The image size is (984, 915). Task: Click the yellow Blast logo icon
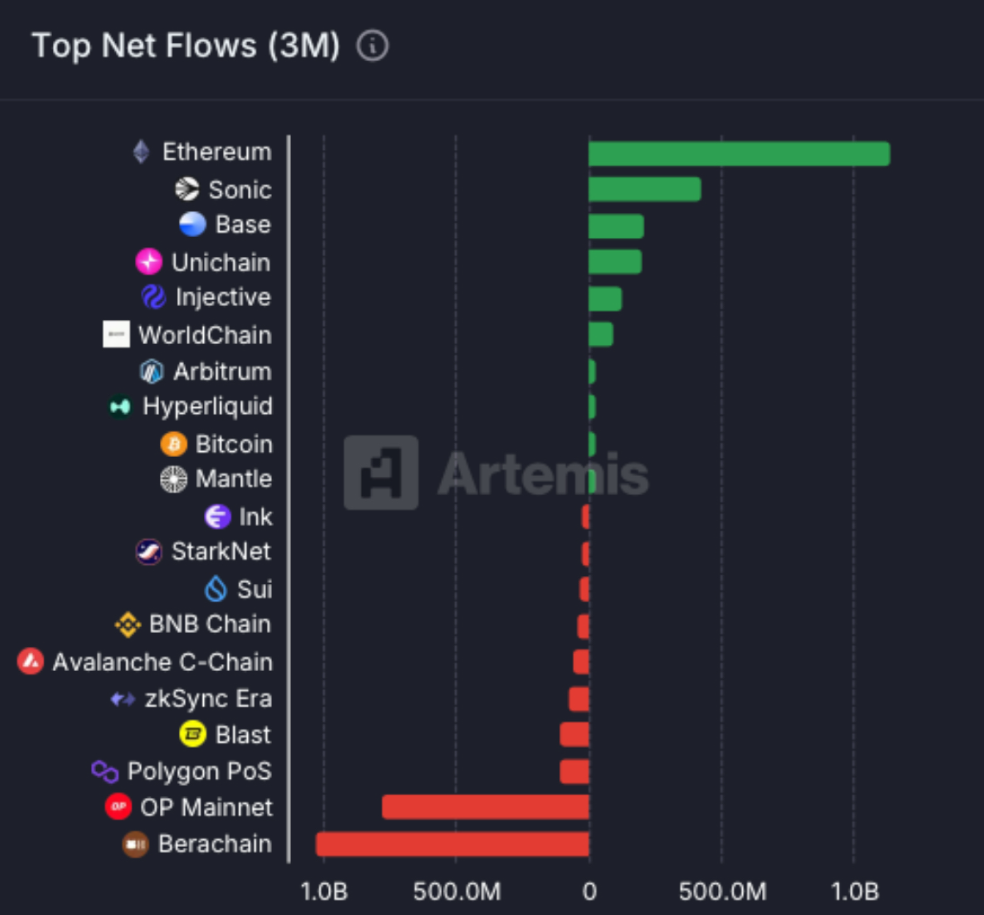point(193,735)
